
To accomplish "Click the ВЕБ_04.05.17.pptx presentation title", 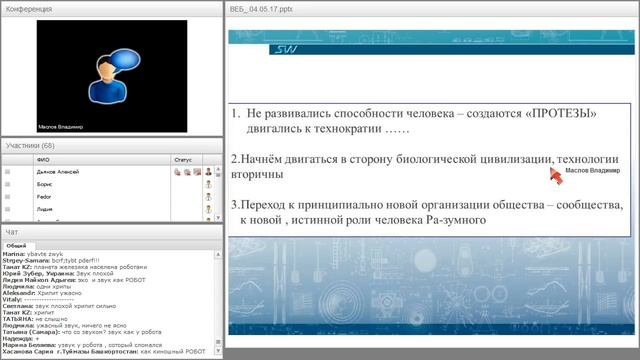I will point(261,9).
